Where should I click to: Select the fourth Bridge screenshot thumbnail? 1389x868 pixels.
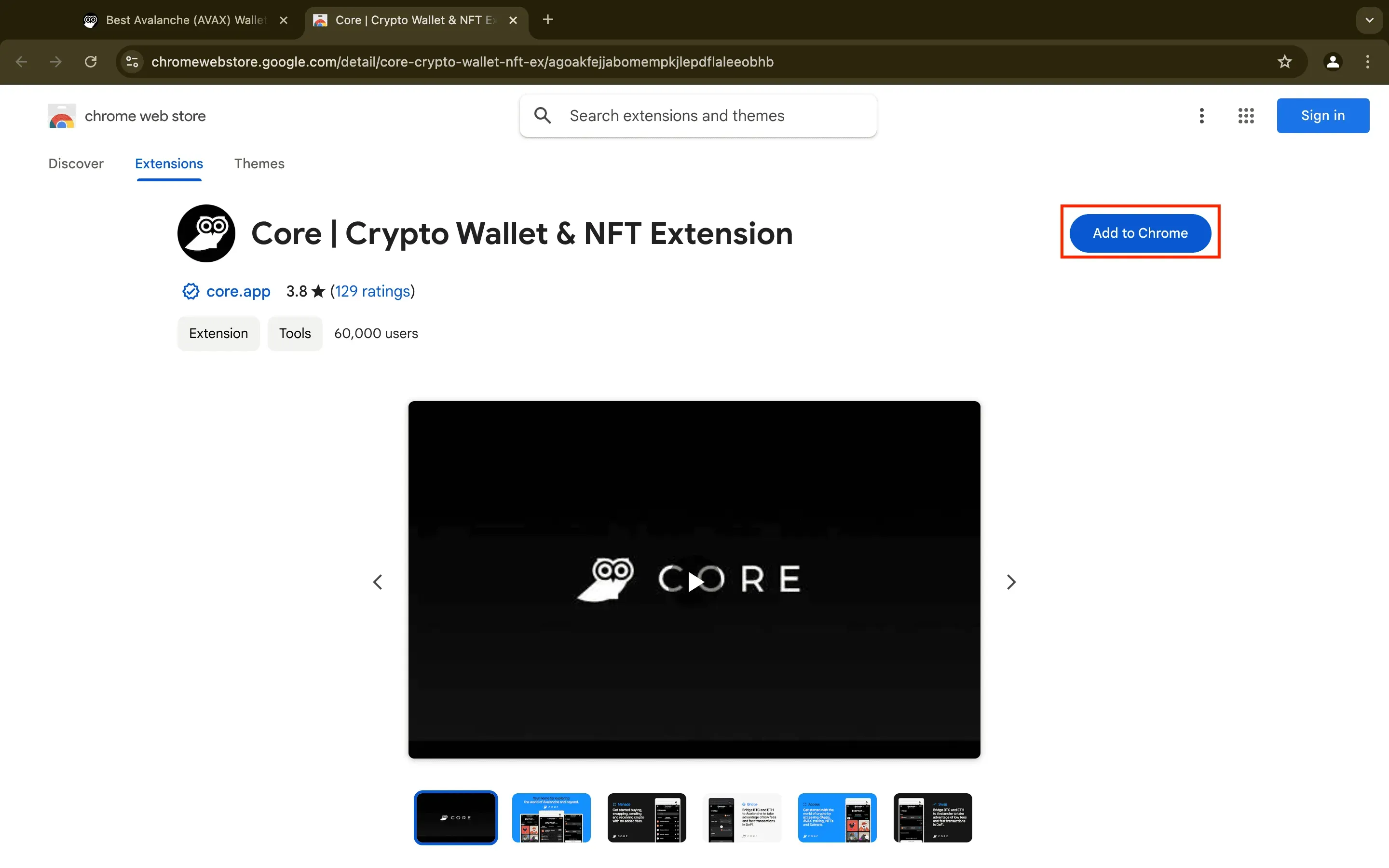click(x=742, y=817)
